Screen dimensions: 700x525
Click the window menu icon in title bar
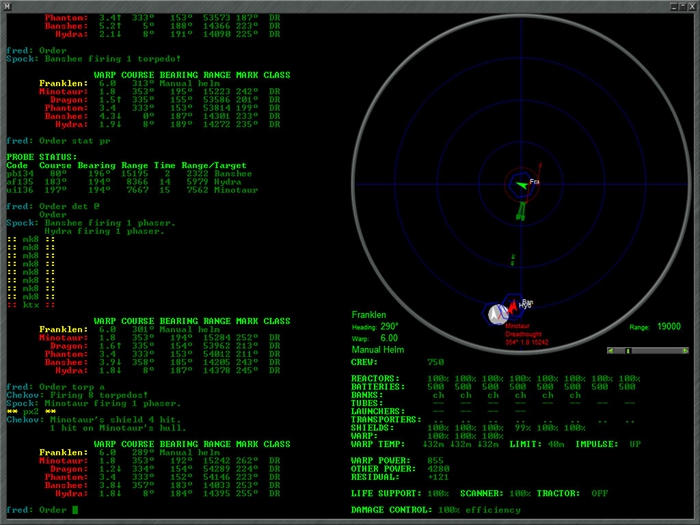point(8,7)
